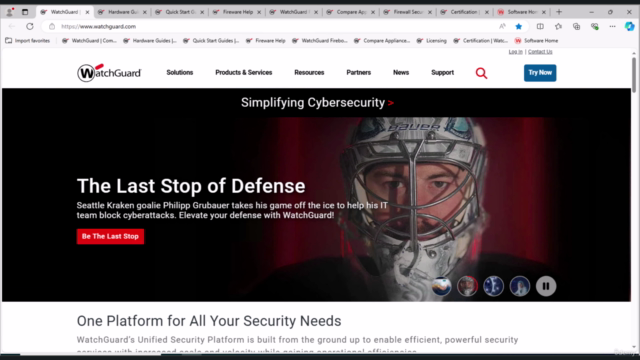This screenshot has width=640, height=360.
Task: Click the site information lock icon
Action: [x=52, y=27]
